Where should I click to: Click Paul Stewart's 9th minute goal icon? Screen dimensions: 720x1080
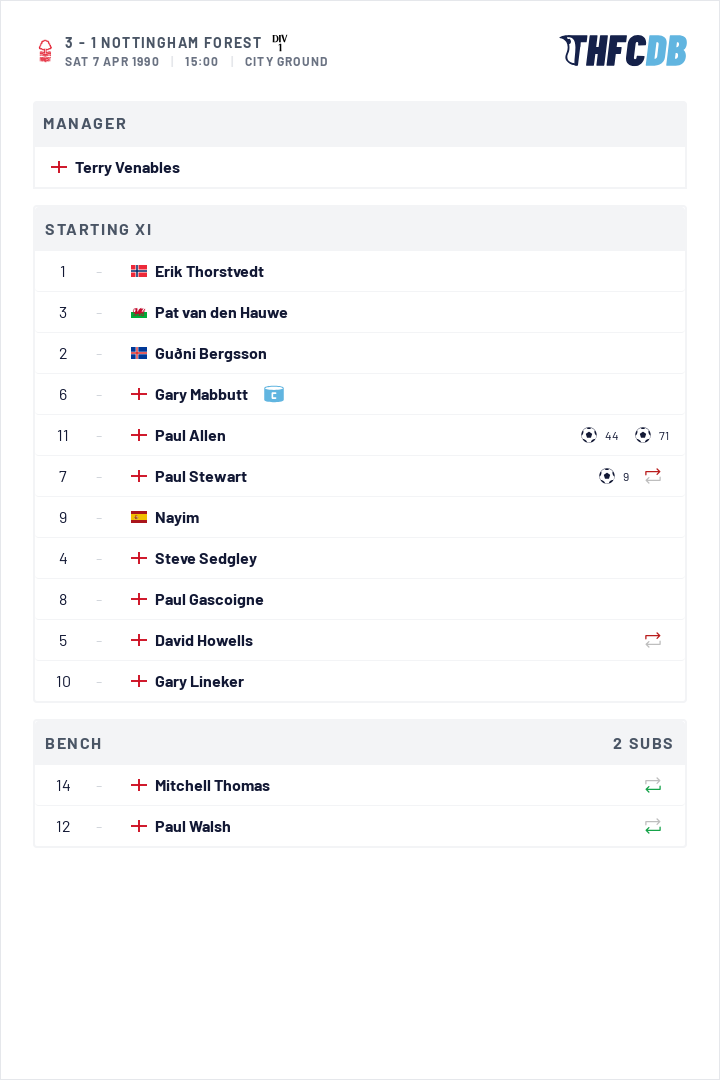pyautogui.click(x=606, y=476)
